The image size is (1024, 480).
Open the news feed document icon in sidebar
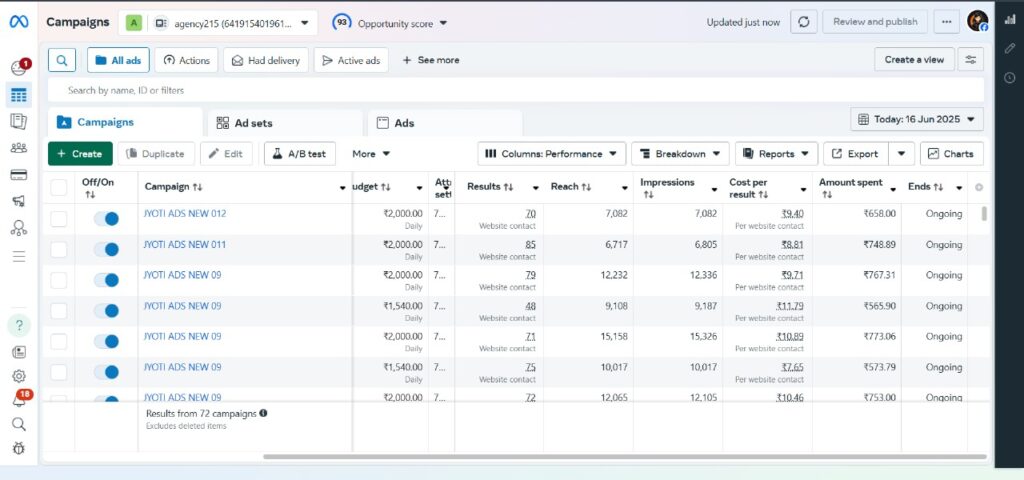click(x=19, y=353)
